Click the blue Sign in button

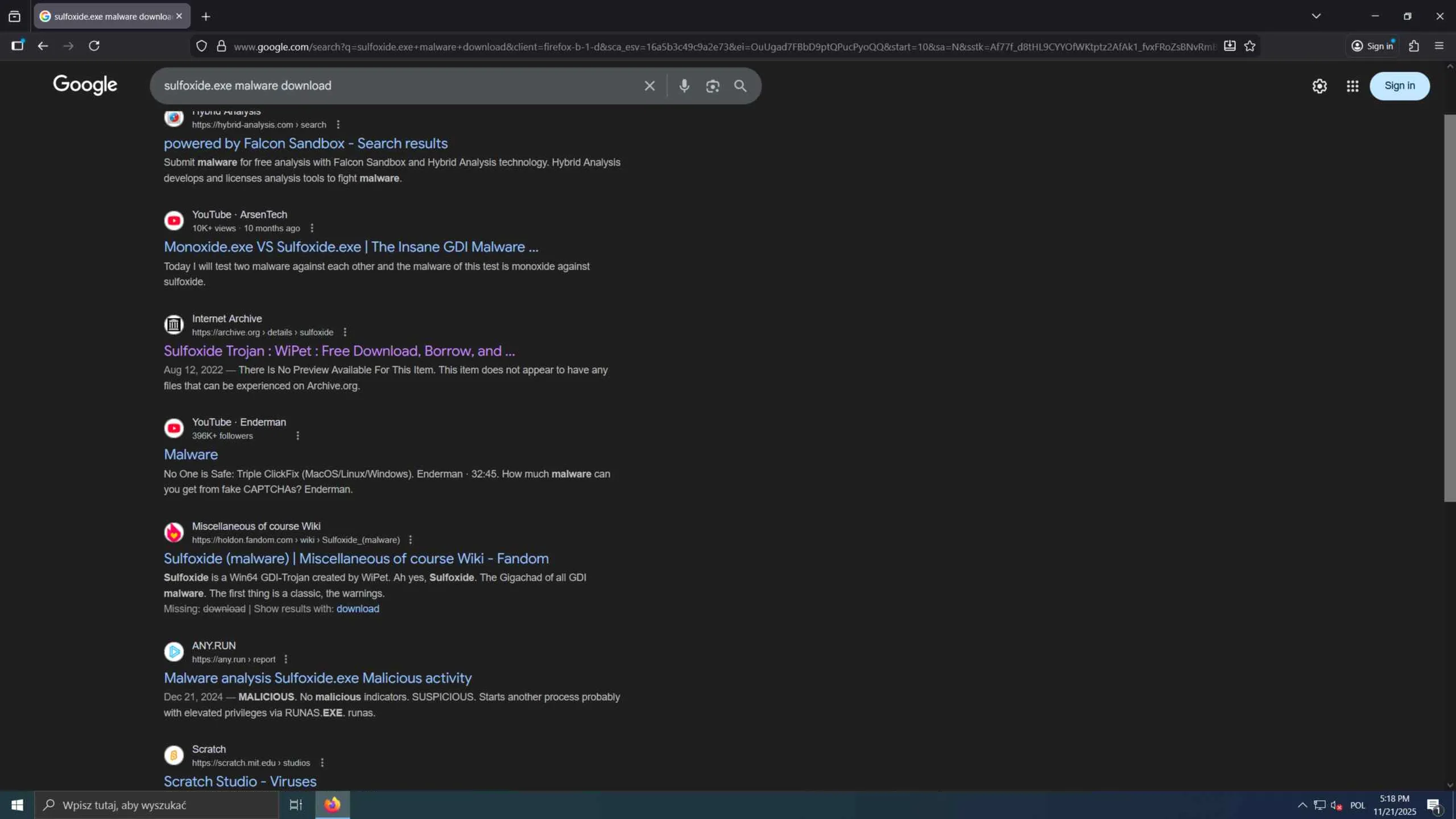(1399, 86)
